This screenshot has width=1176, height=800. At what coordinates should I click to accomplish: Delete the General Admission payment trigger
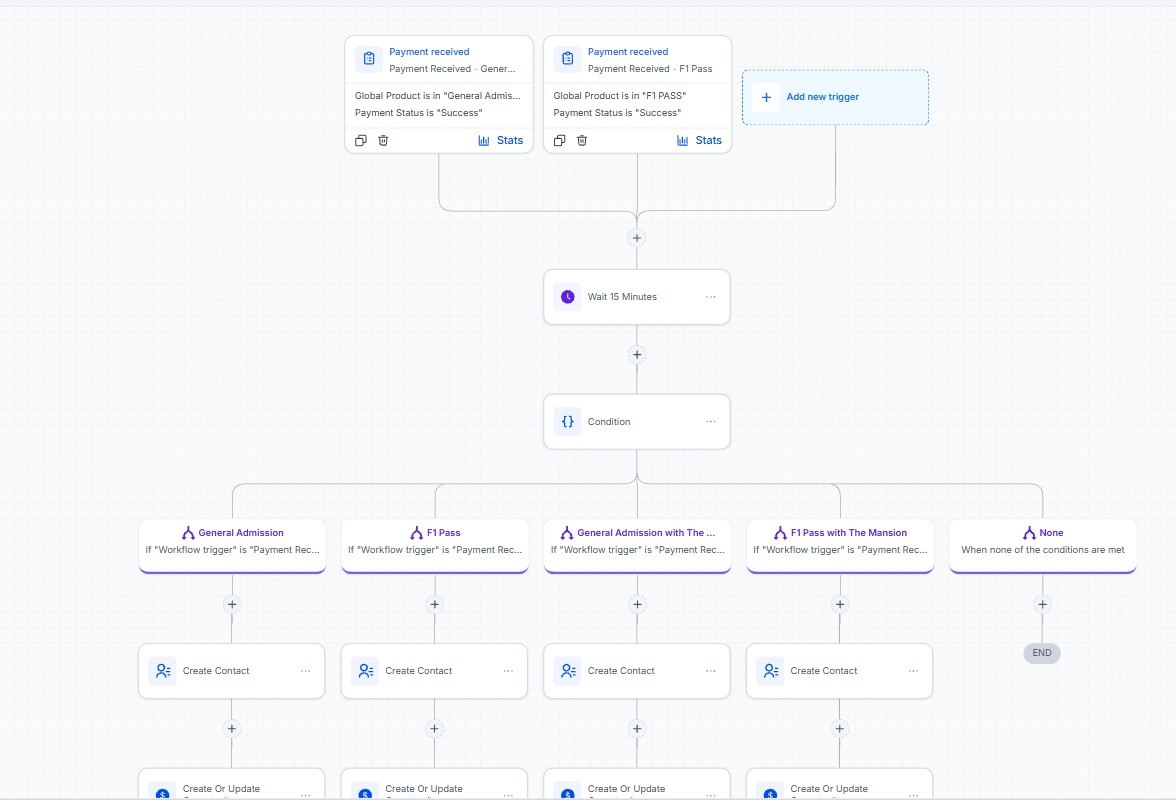383,140
